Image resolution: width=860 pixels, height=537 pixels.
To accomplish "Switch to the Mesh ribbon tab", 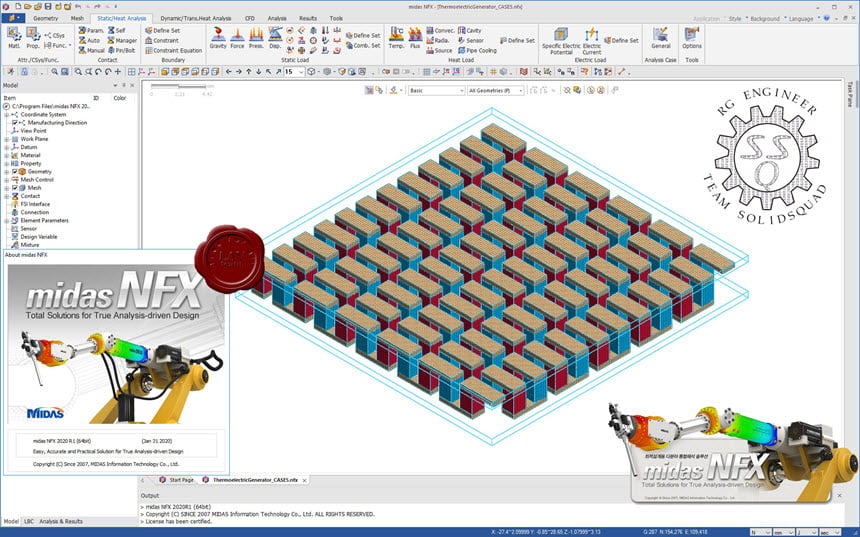I will 77,18.
